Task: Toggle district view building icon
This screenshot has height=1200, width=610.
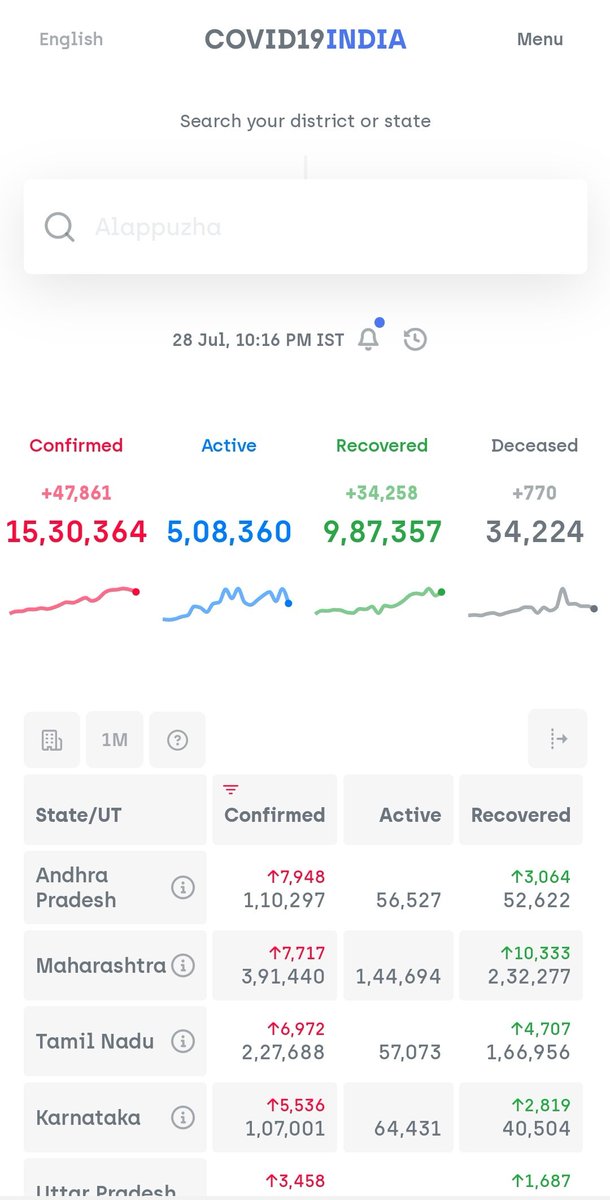Action: (52, 740)
